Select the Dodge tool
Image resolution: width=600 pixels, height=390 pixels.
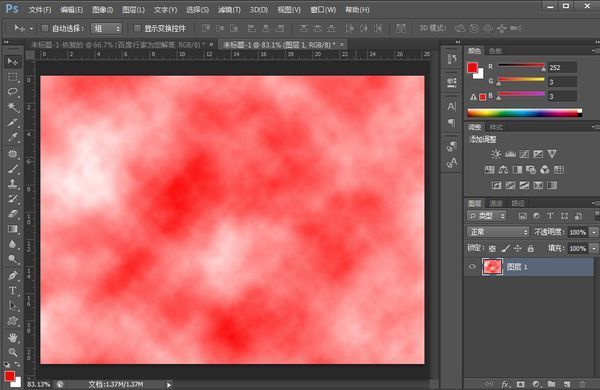coord(13,259)
